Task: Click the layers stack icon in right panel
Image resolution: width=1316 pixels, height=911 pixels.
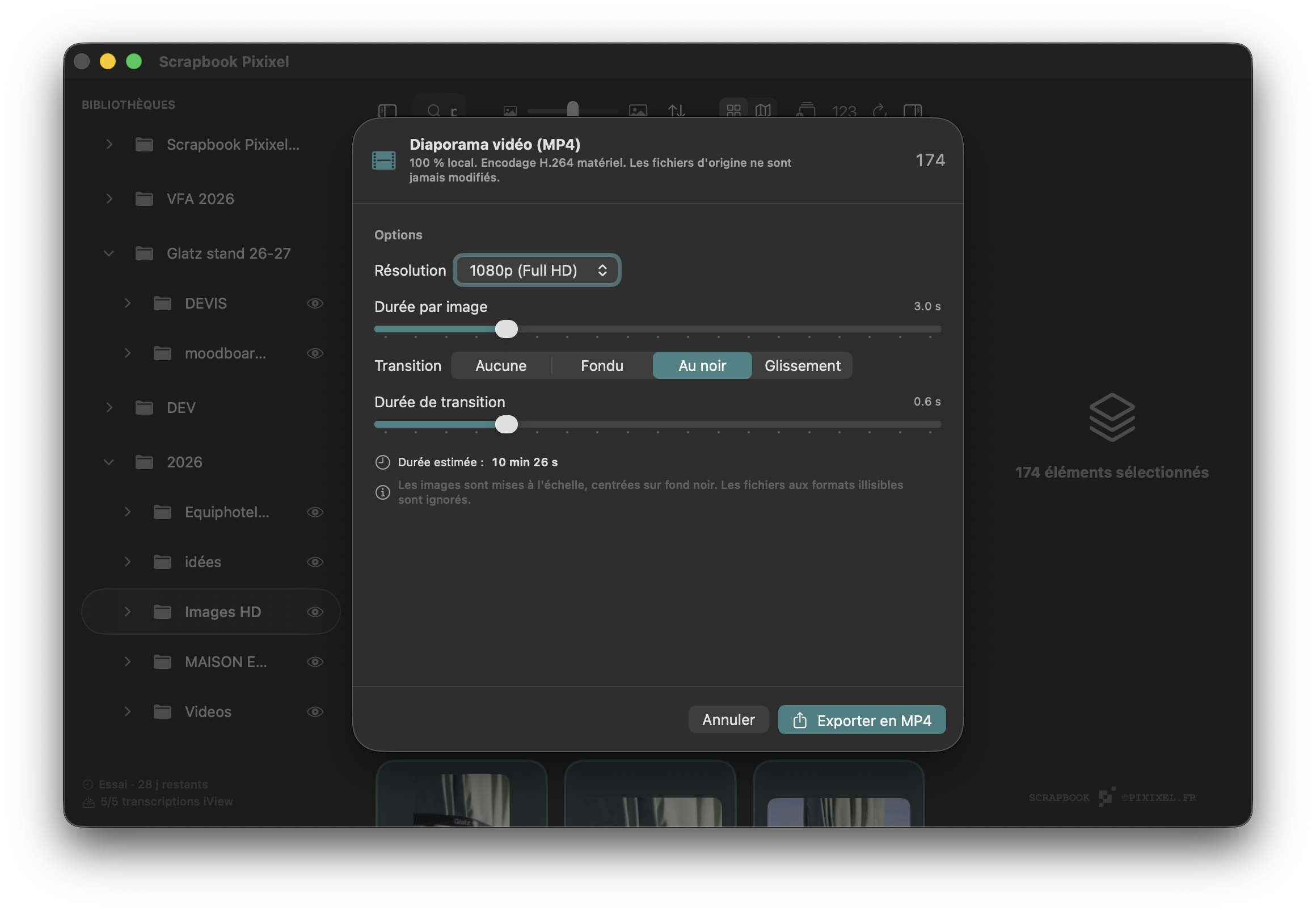Action: tap(1112, 417)
